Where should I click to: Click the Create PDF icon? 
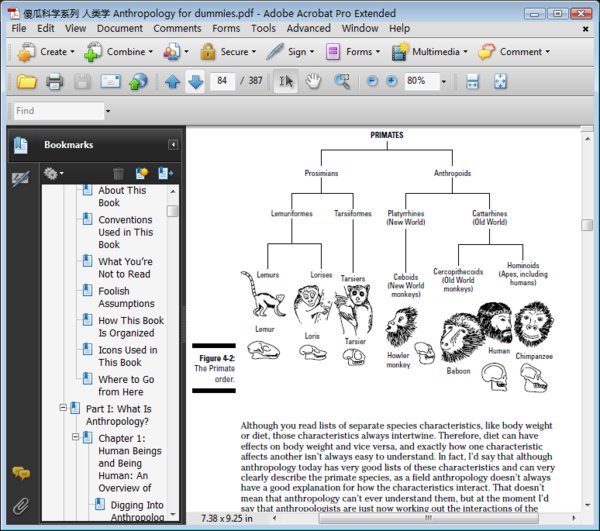(26, 52)
